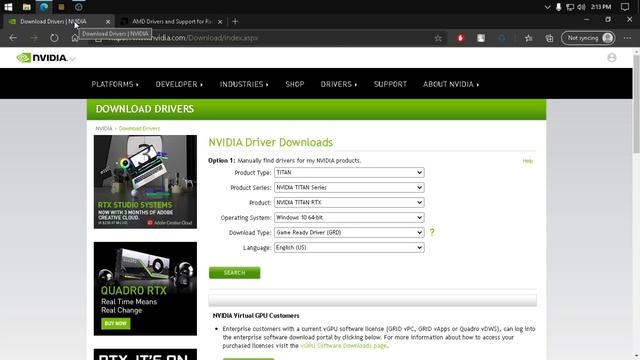Open the Operating System dropdown
This screenshot has width=640, height=360.
[x=349, y=218]
